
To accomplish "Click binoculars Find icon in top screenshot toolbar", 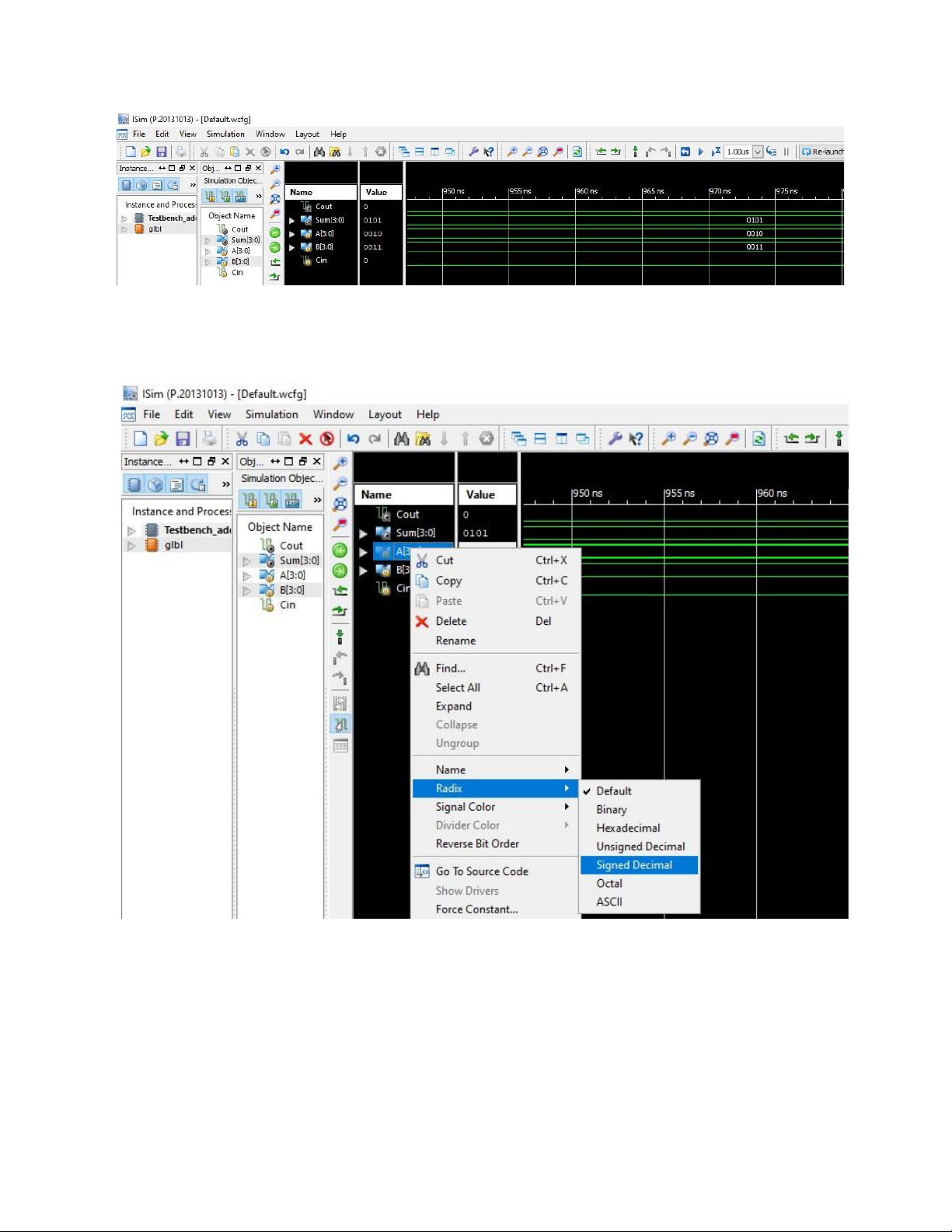I will pyautogui.click(x=319, y=152).
